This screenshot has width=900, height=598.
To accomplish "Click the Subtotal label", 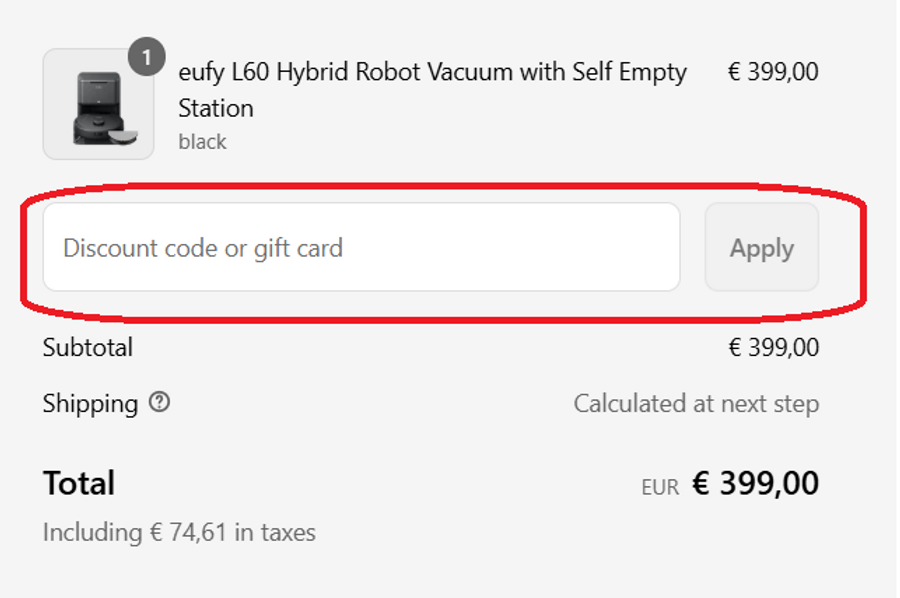I will pyautogui.click(x=88, y=347).
